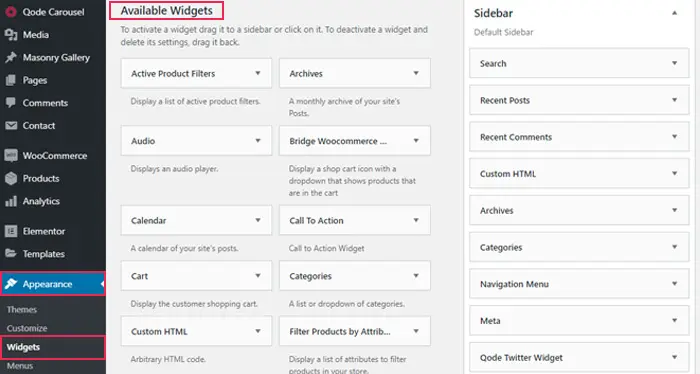Open the Customize submenu link
The image size is (700, 374).
[27, 328]
